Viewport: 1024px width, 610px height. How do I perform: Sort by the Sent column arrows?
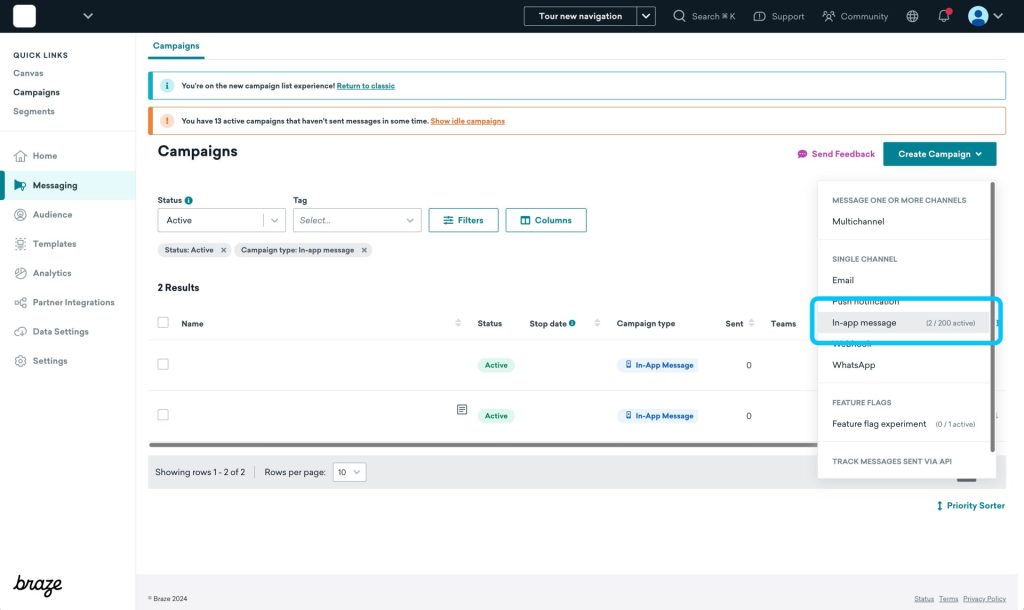[x=751, y=323]
